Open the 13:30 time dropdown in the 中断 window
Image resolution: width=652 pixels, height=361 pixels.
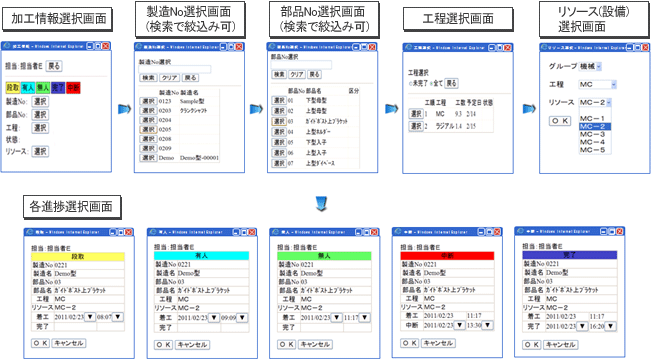(488, 325)
